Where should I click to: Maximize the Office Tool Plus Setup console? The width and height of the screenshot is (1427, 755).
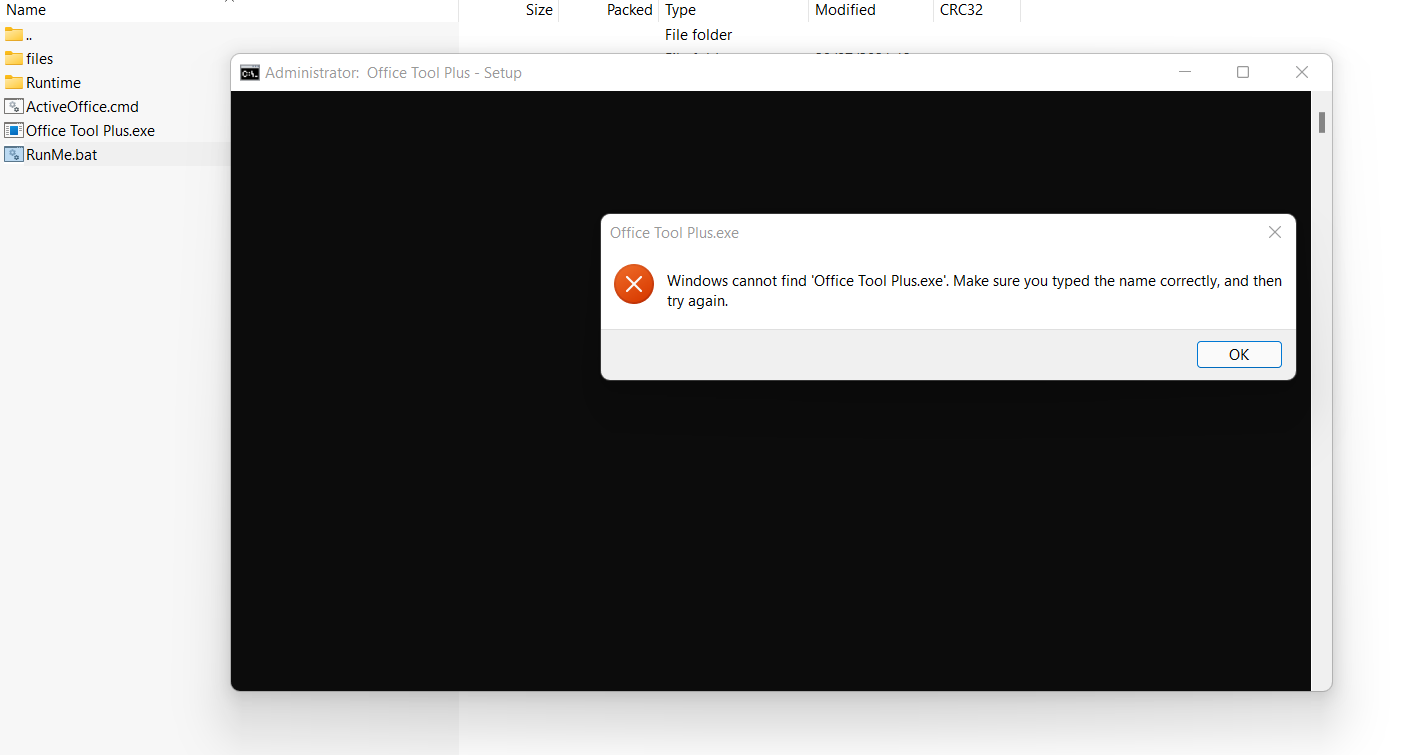(x=1243, y=72)
